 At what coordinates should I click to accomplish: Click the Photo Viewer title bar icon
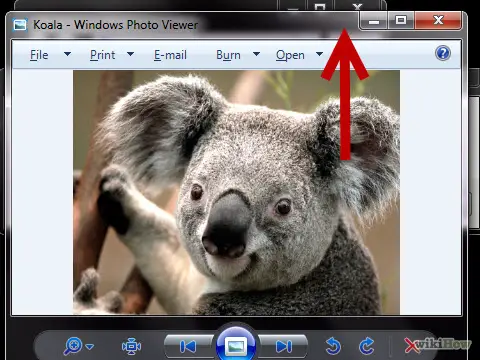(20, 25)
